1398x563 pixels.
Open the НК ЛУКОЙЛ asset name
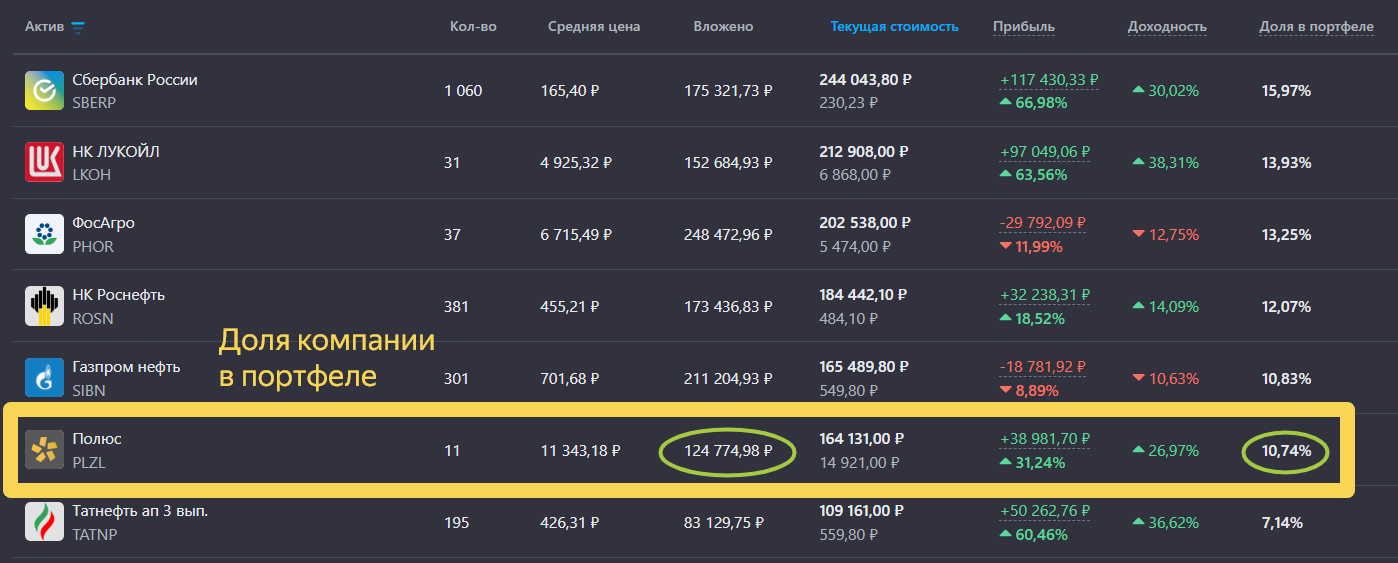[116, 152]
